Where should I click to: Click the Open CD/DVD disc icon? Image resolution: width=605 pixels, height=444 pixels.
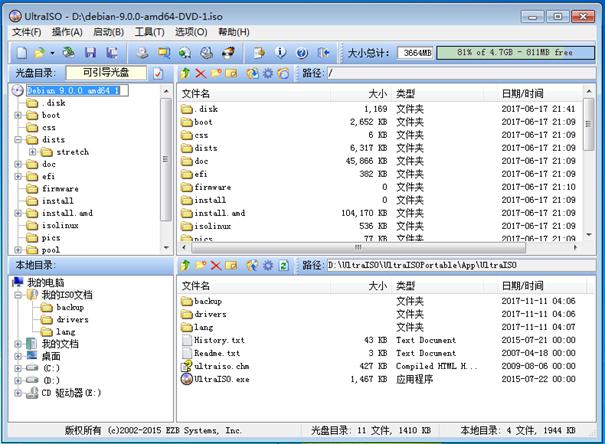pos(69,52)
